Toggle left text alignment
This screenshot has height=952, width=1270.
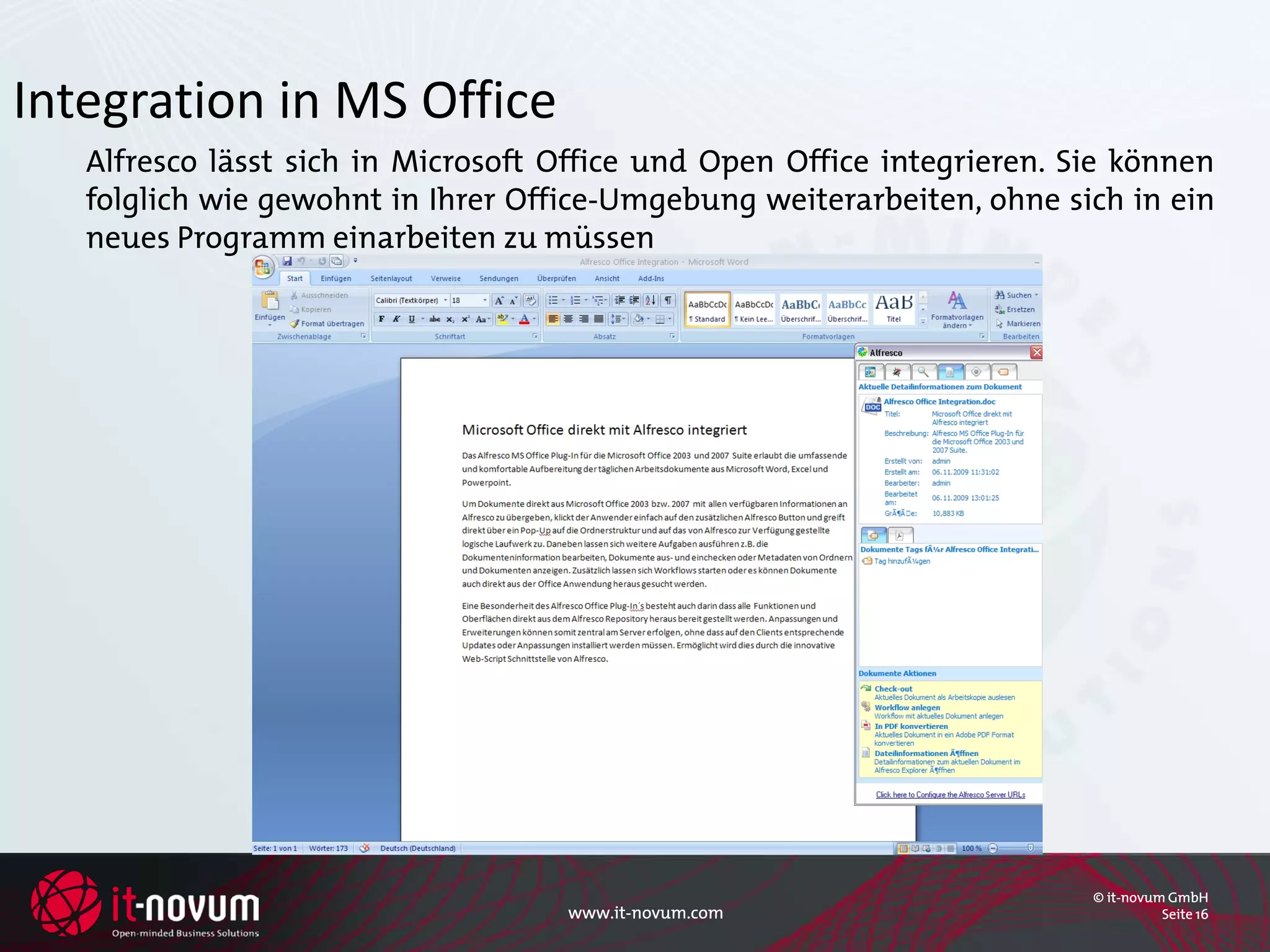pos(553,319)
